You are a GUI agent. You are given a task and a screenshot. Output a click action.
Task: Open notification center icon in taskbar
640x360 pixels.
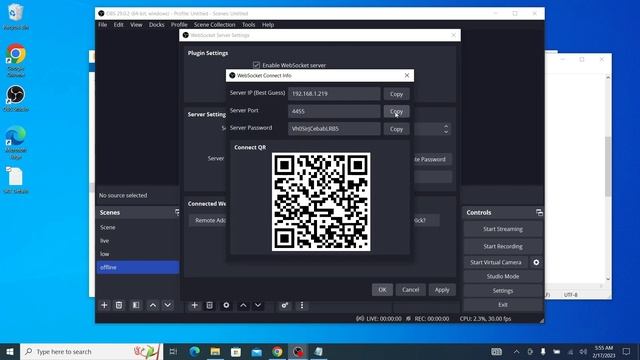click(x=627, y=351)
